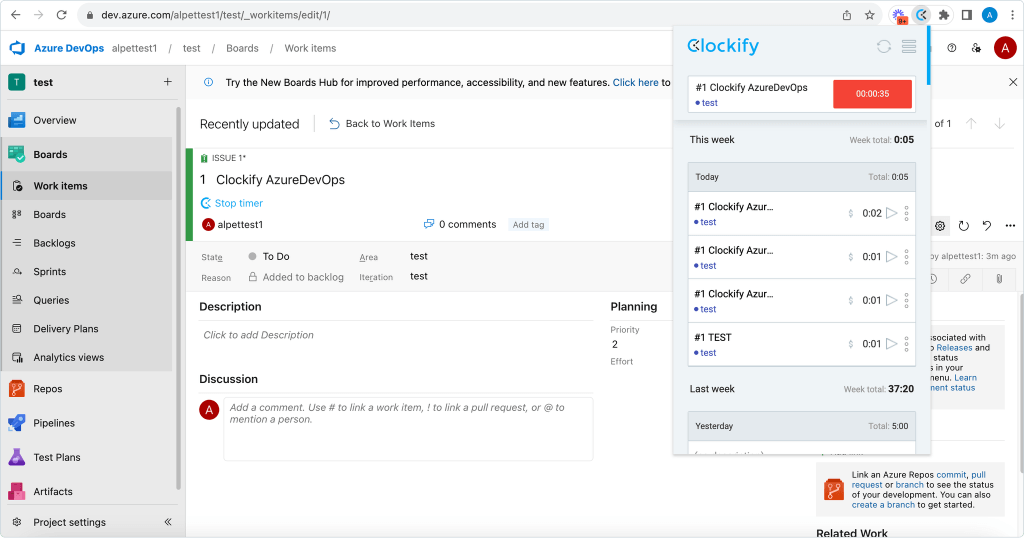
Task: Click the revert changes undo icon
Action: [987, 226]
